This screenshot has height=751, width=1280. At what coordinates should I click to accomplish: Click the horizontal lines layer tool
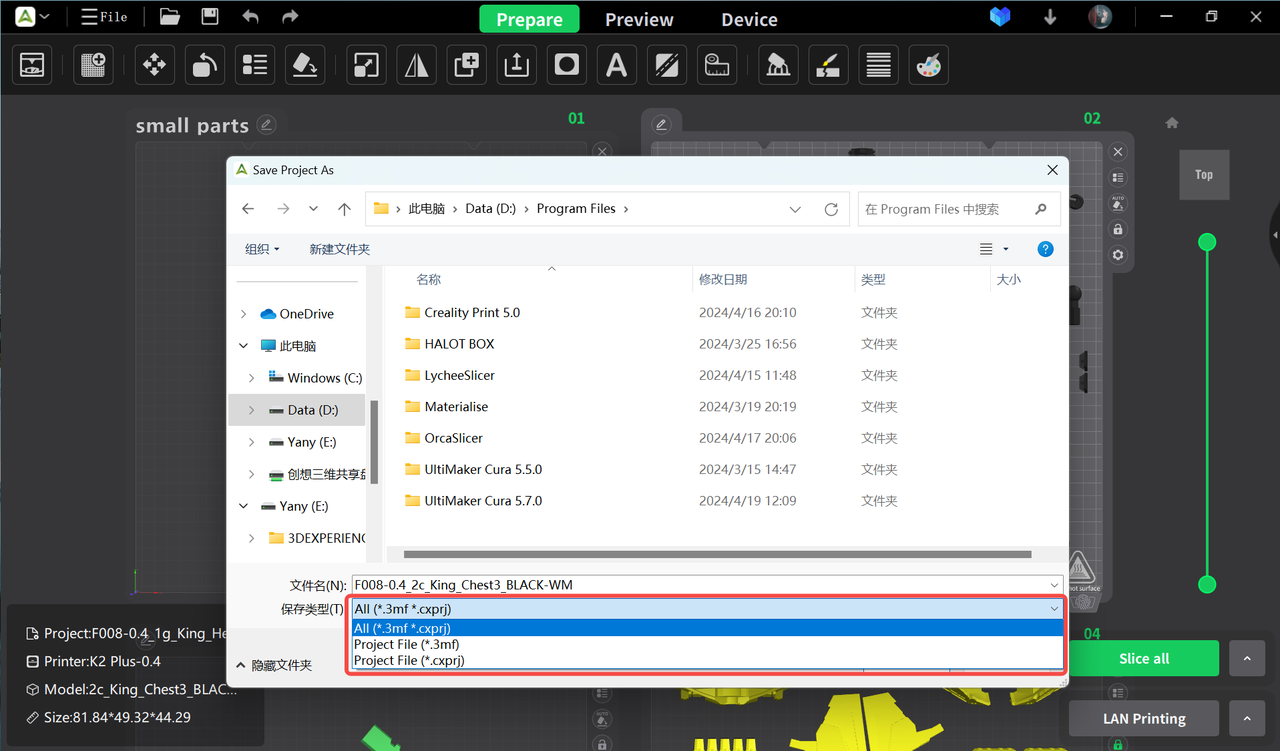[878, 65]
